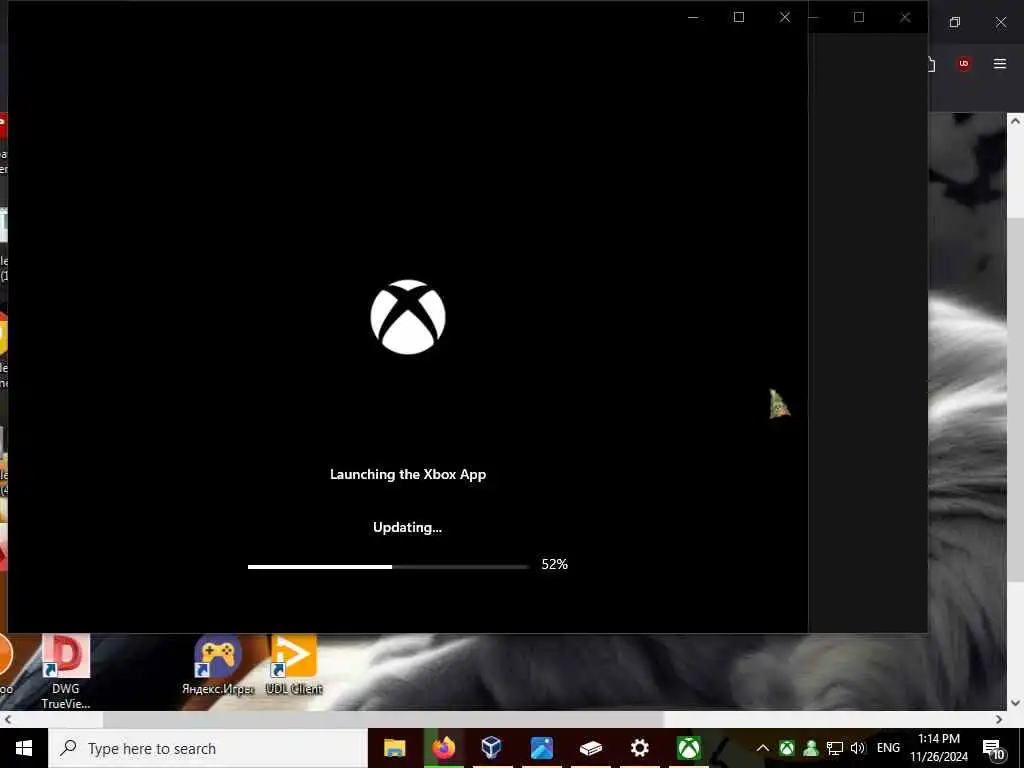
Task: Open the DWG TrueView desktop shortcut
Action: click(x=66, y=671)
